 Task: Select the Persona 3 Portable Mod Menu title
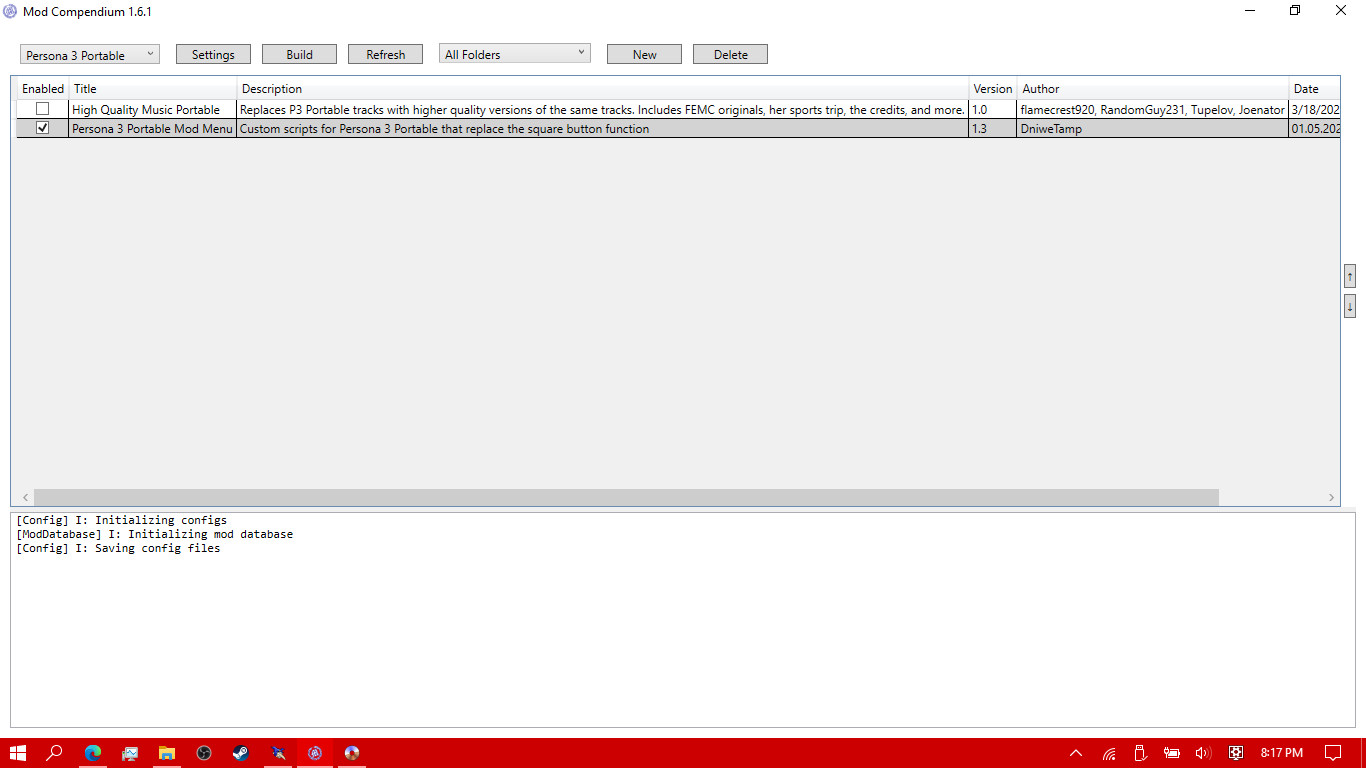[x=152, y=129]
